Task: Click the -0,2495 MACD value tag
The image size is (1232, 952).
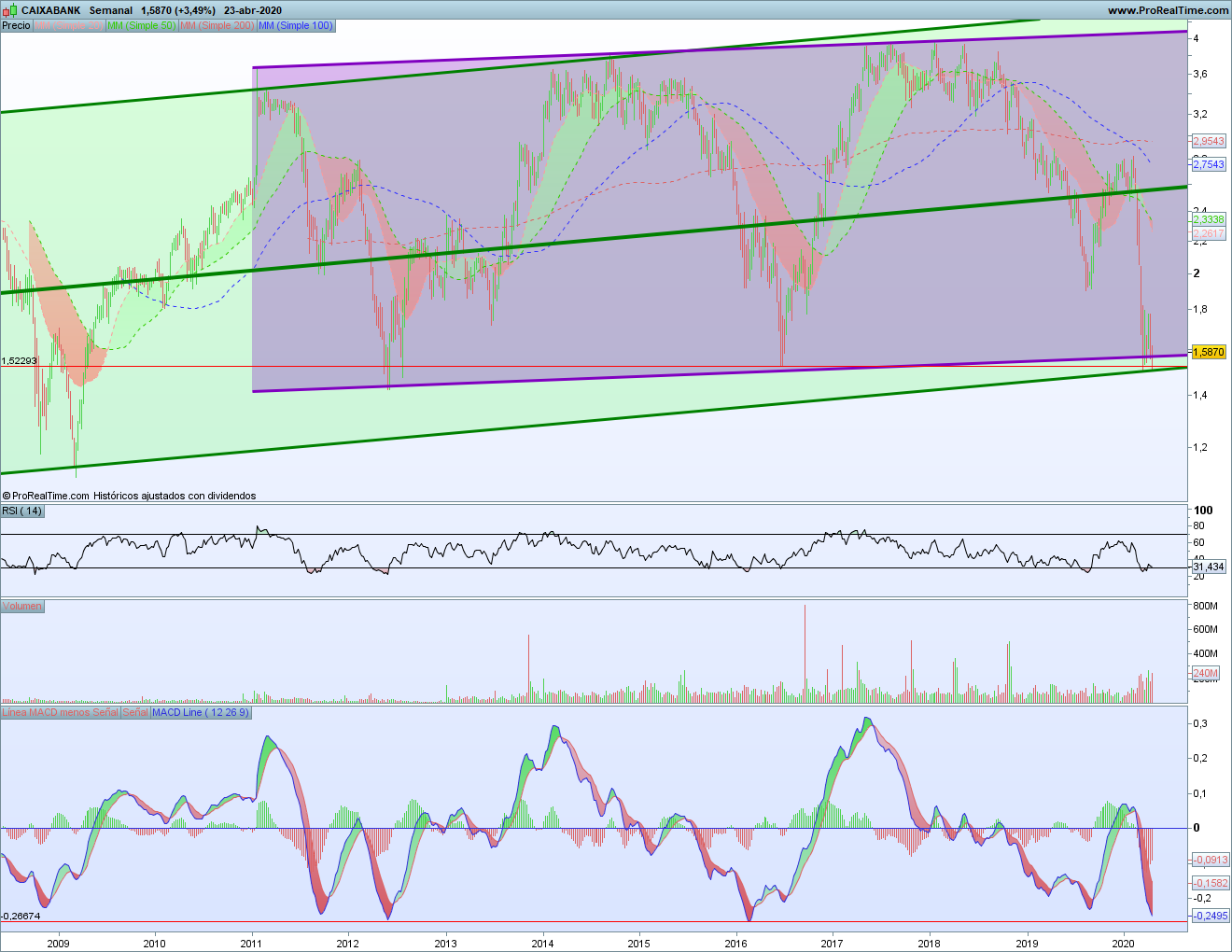Action: tap(1211, 916)
